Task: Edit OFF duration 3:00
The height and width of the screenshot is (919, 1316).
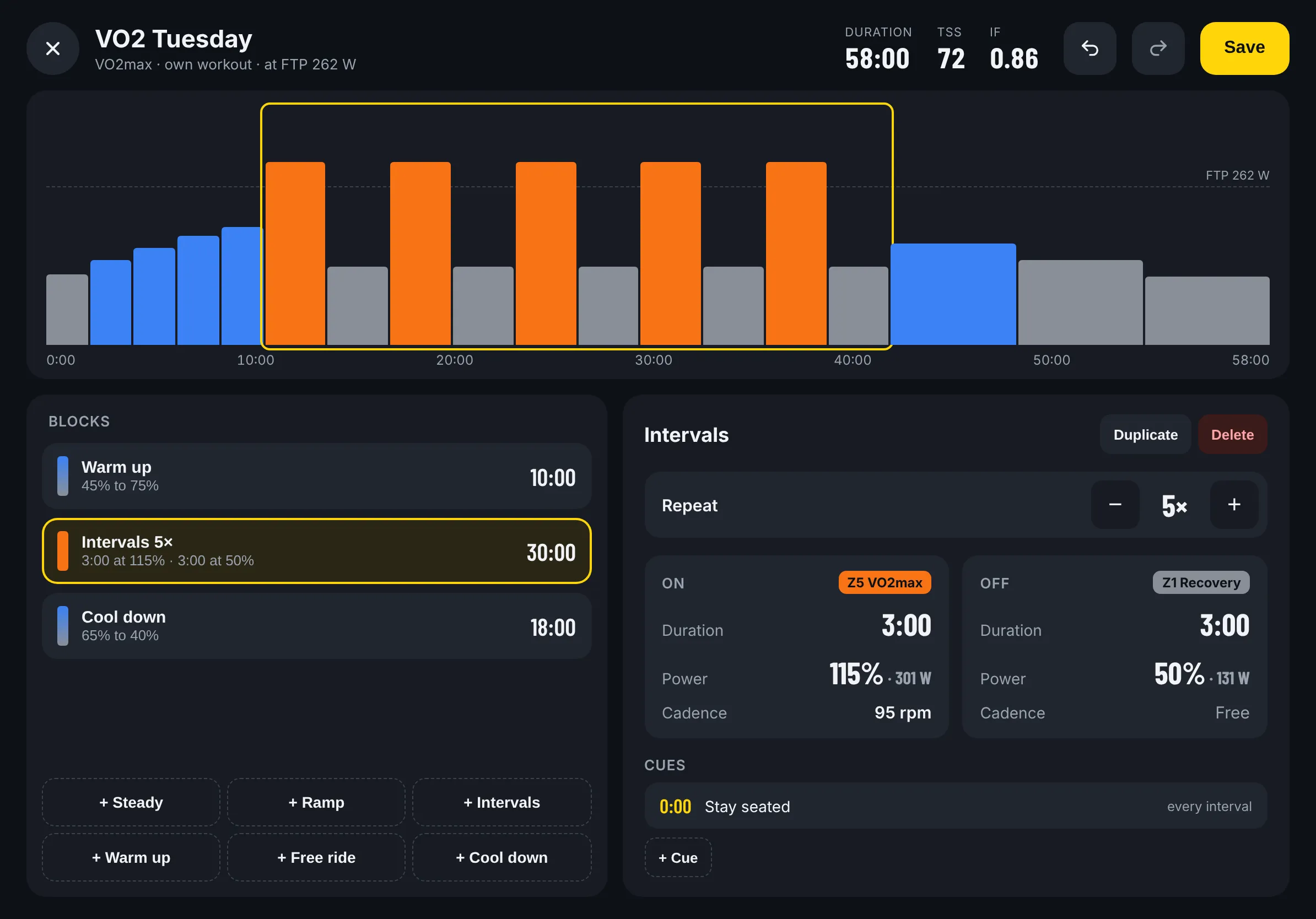Action: pyautogui.click(x=1225, y=625)
